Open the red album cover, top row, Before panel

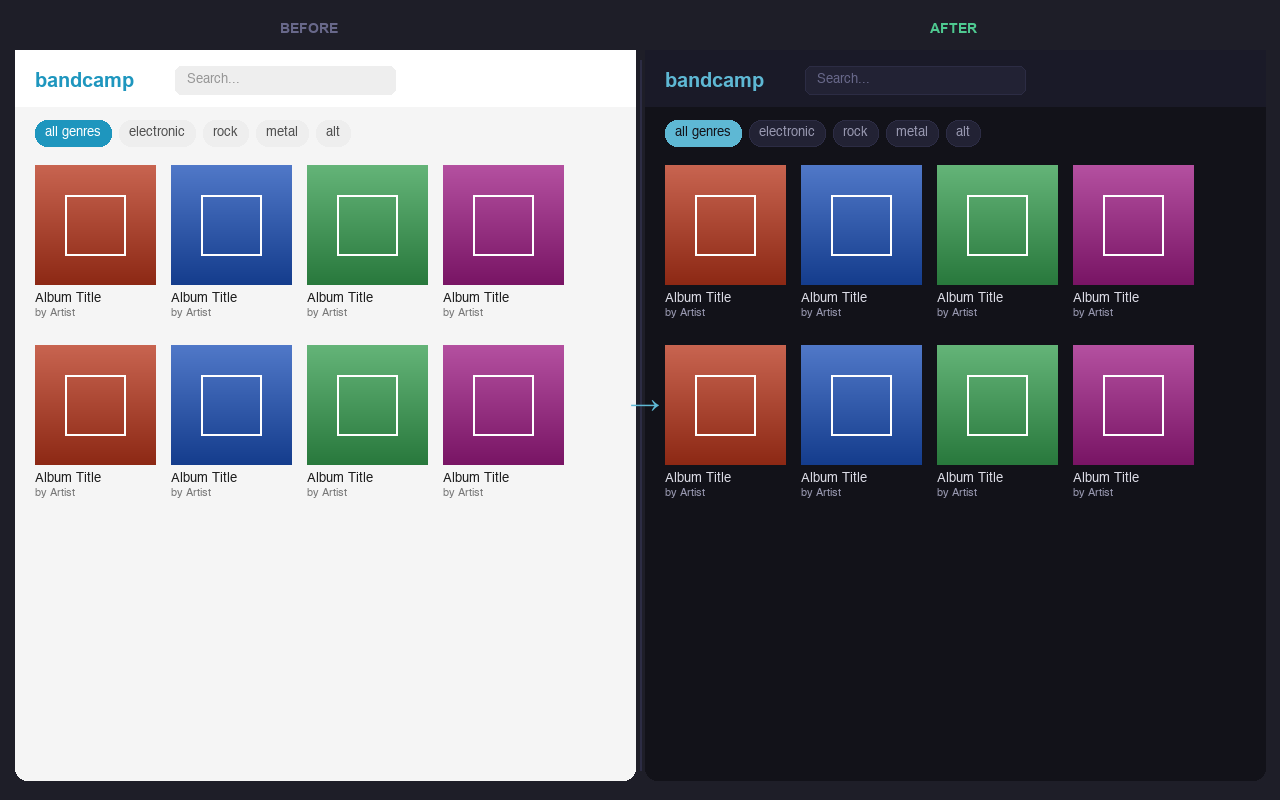coord(95,225)
